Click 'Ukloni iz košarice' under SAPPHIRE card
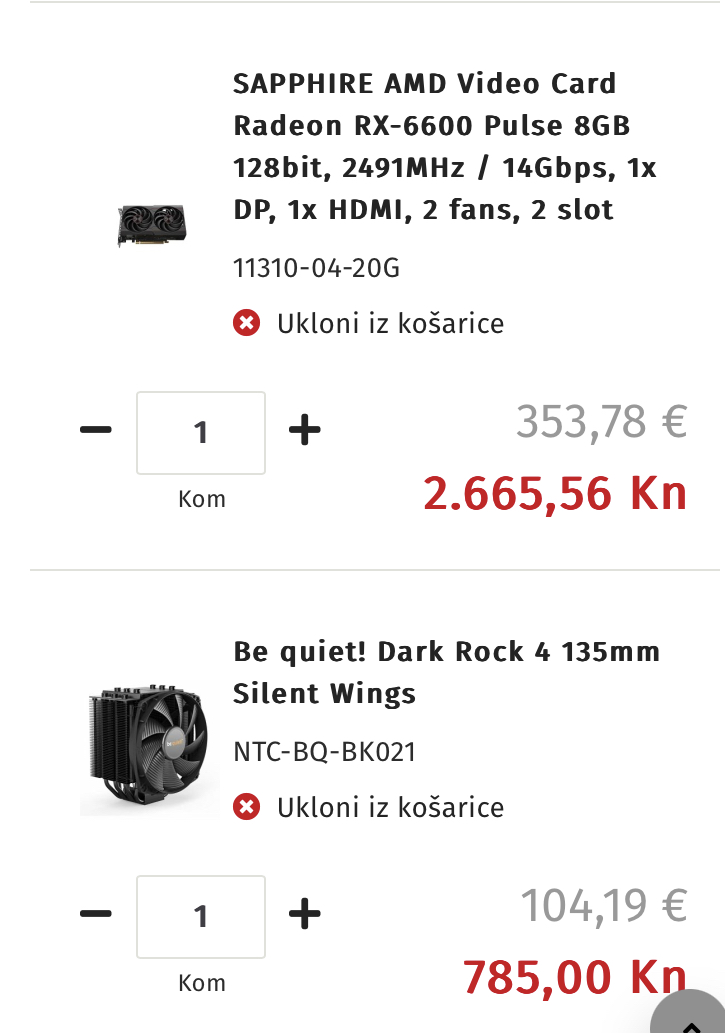Screen dimensions: 725x1033 coord(390,323)
